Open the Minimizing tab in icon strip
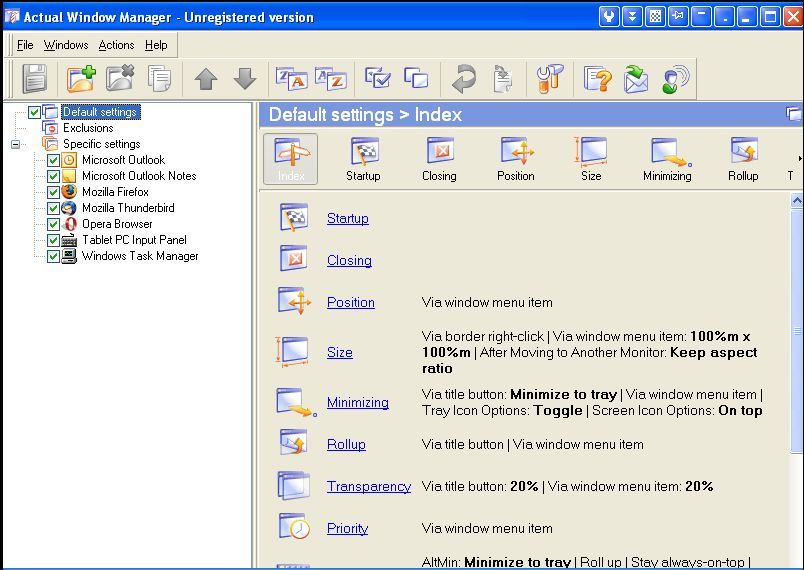The width and height of the screenshot is (804, 570). coord(667,159)
